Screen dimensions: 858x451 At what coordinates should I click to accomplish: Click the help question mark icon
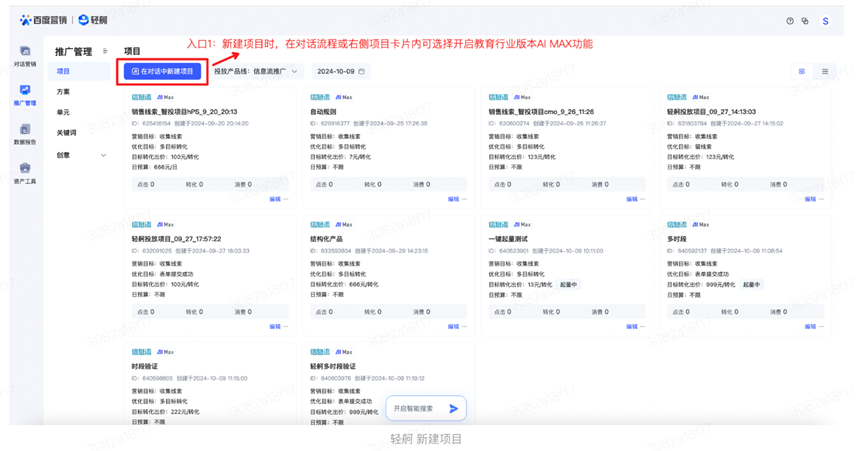click(x=790, y=21)
